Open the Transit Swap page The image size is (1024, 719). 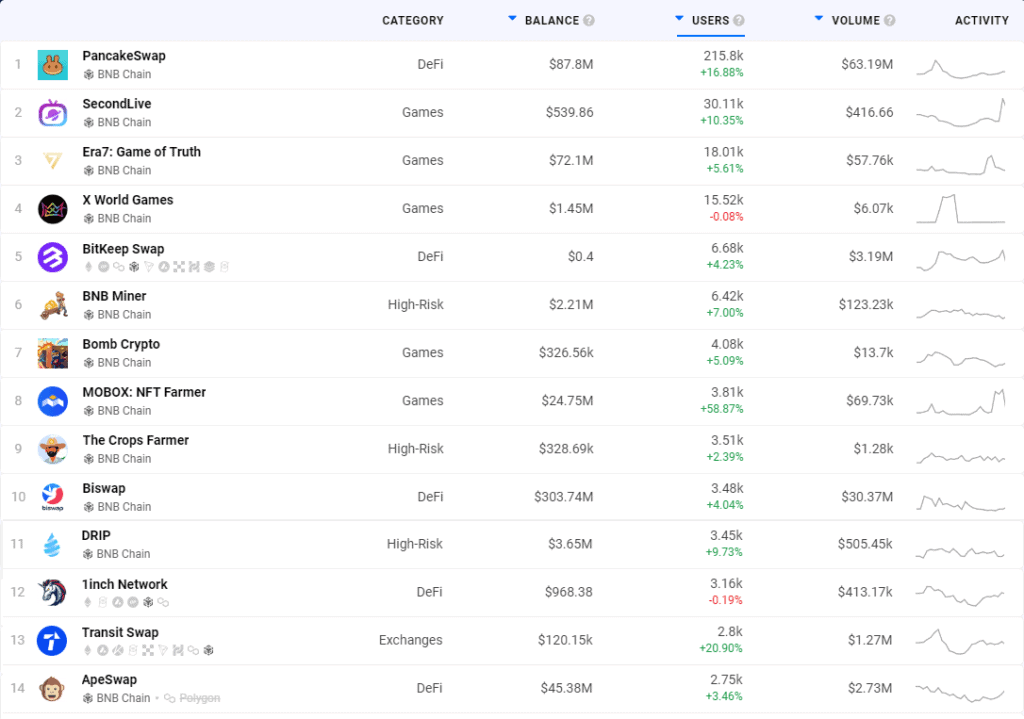click(x=120, y=633)
